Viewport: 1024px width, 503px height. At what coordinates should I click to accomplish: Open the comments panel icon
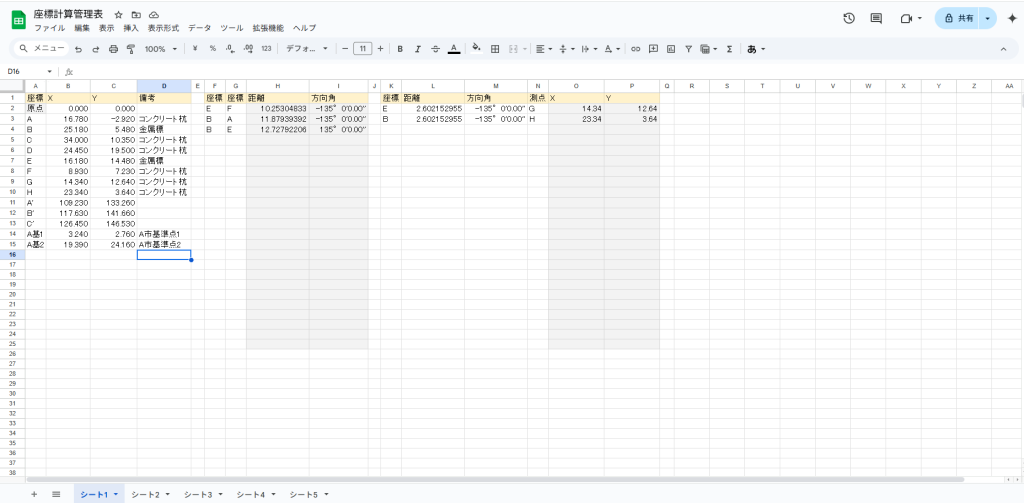point(876,18)
